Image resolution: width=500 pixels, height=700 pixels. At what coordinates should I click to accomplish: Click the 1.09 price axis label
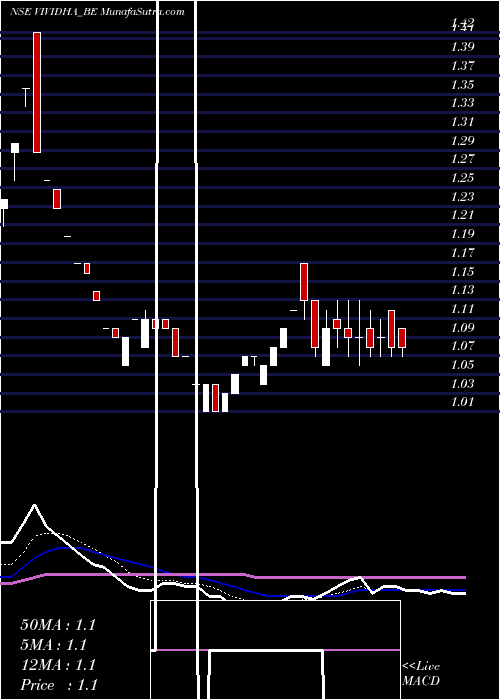pyautogui.click(x=462, y=327)
